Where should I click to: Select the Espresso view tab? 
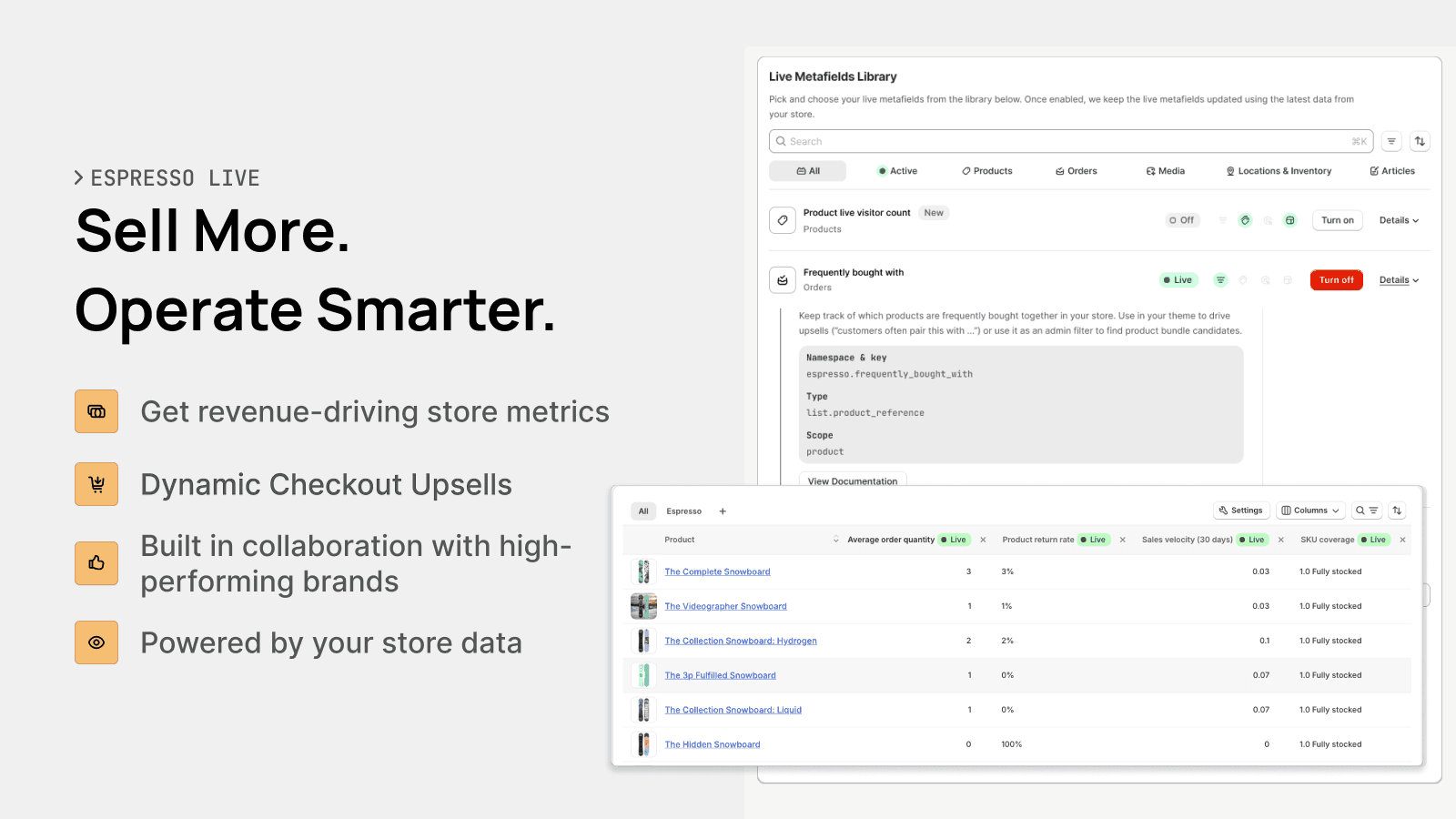coord(683,511)
